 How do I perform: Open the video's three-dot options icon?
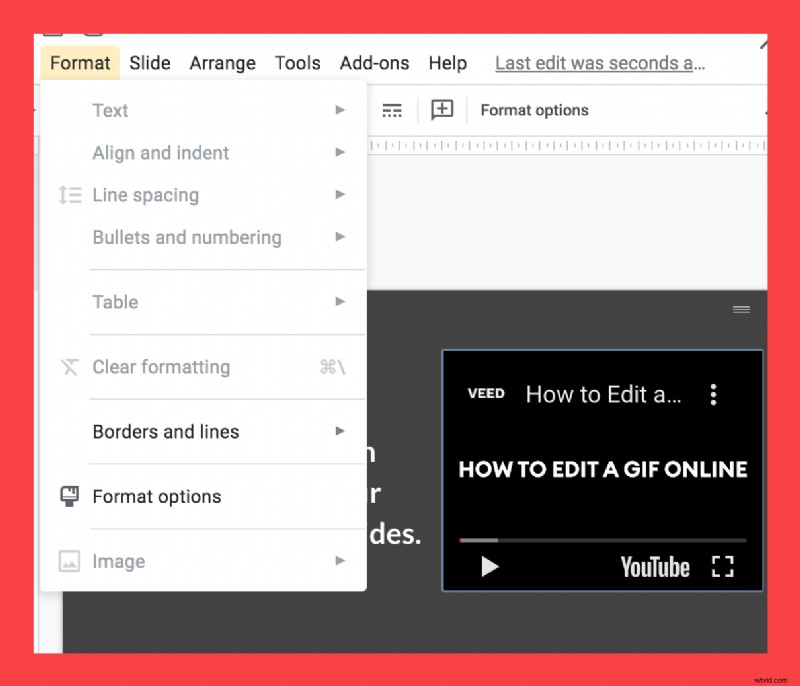[x=714, y=394]
